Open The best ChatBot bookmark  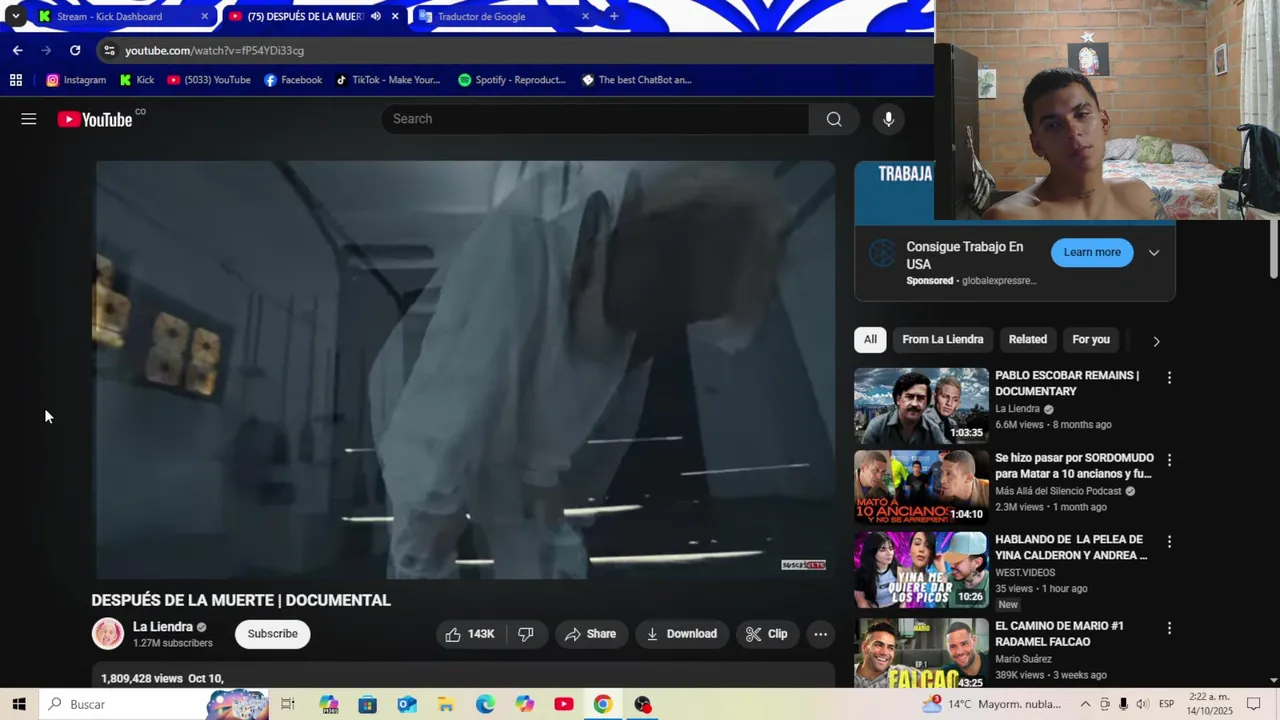click(x=637, y=80)
